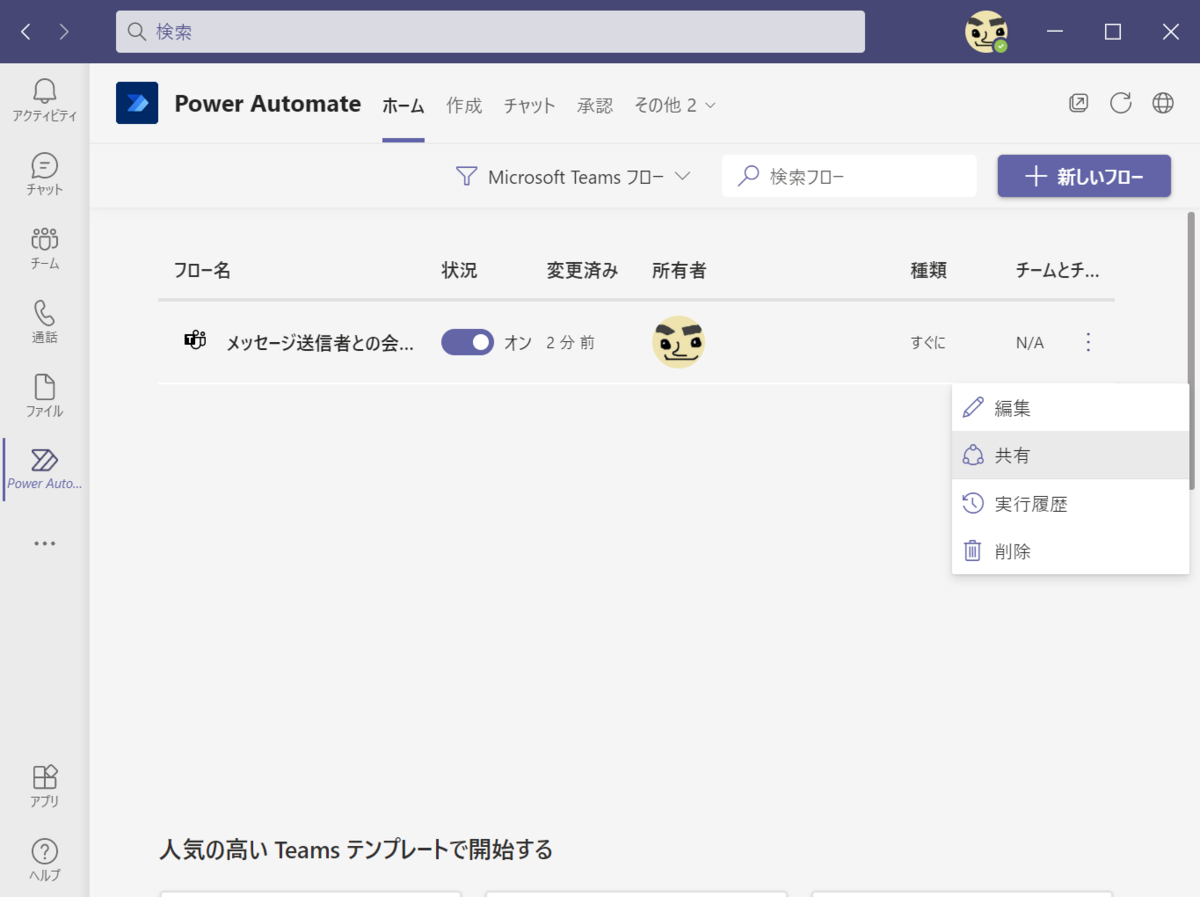The height and width of the screenshot is (897, 1200).
Task: Select Power Automate app in sidebar
Action: click(x=44, y=470)
